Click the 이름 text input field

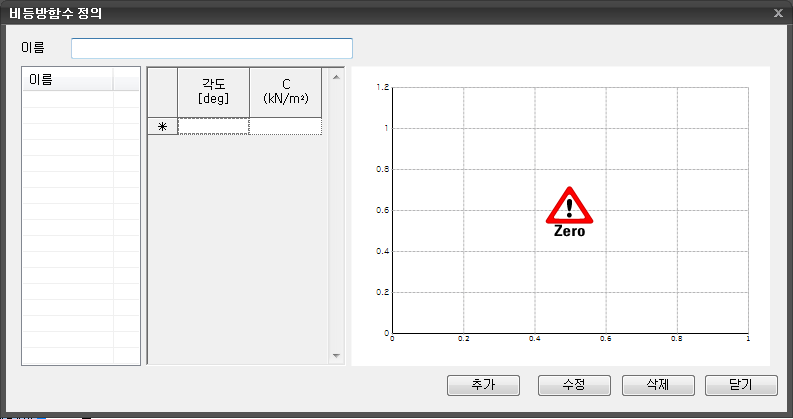(211, 48)
